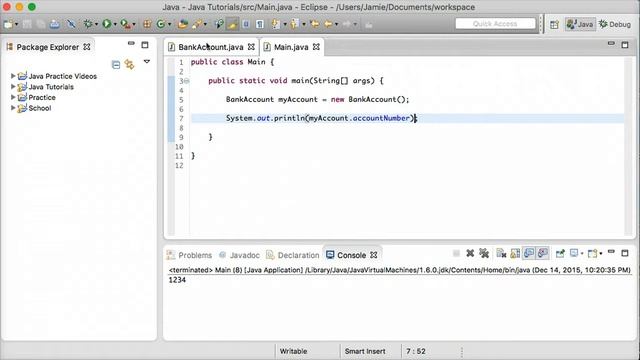
Task: Expand the Practice project
Action: tap(13, 97)
